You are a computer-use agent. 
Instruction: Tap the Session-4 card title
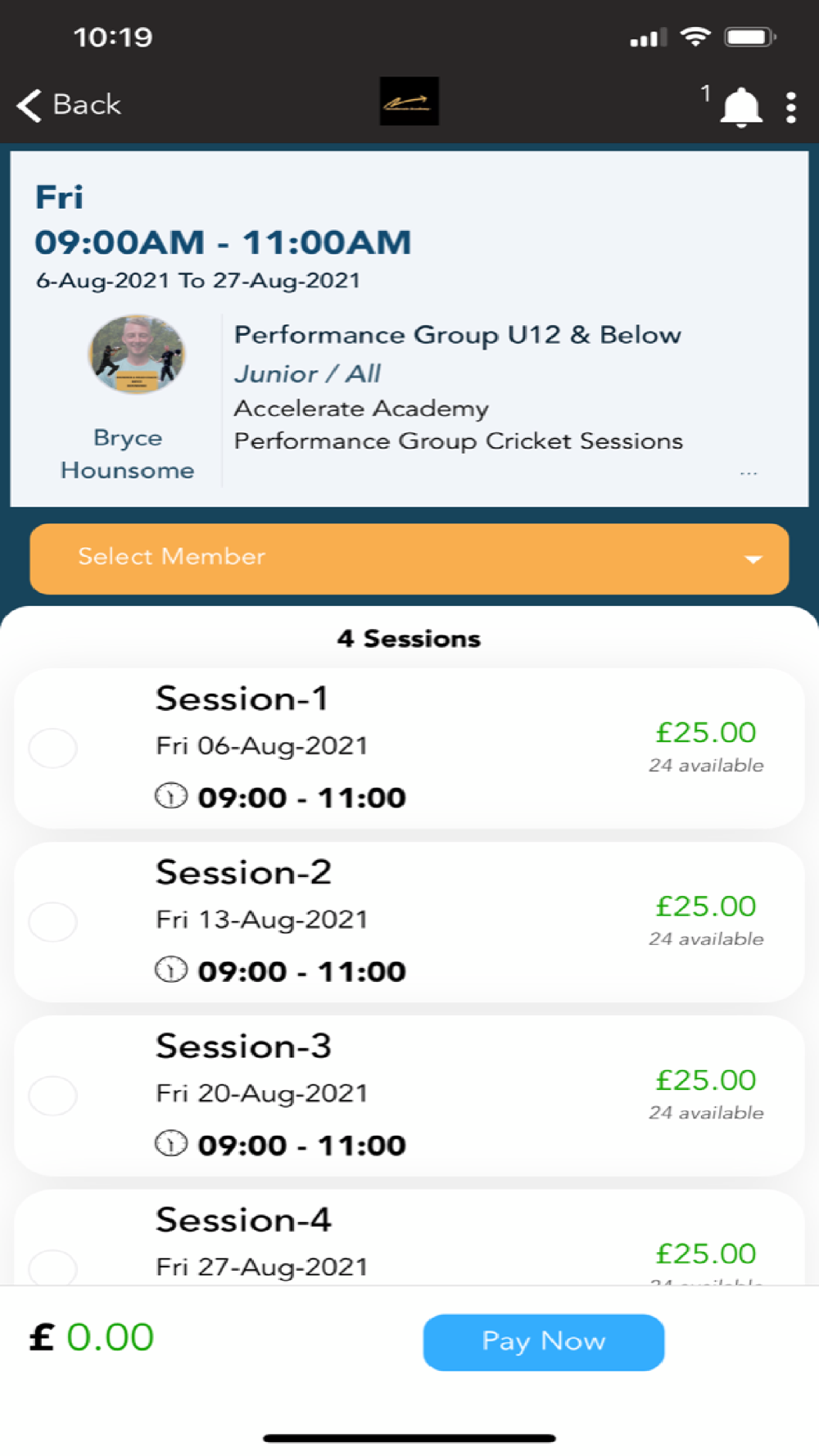point(243,1220)
